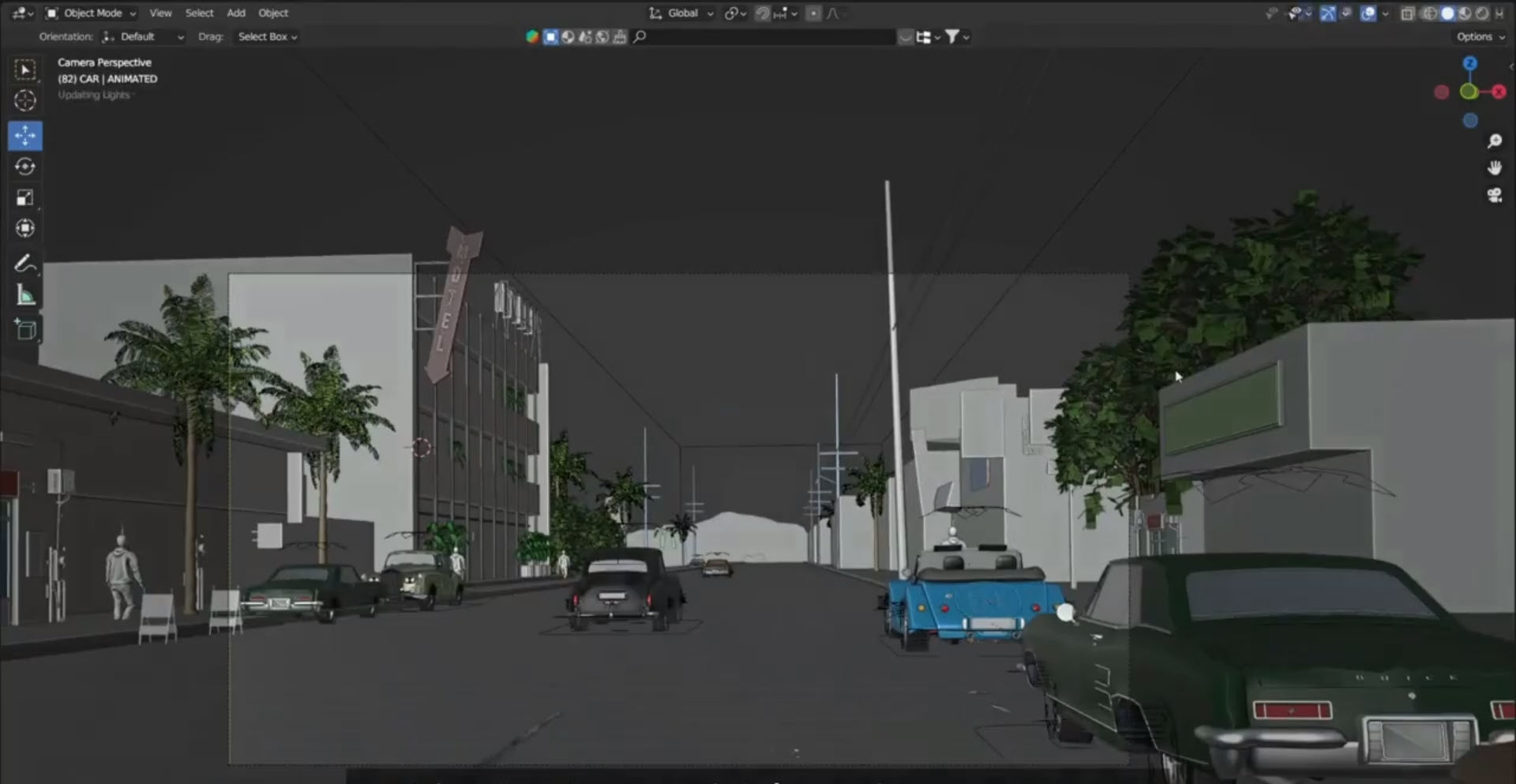Select the Cursor tool

click(25, 101)
